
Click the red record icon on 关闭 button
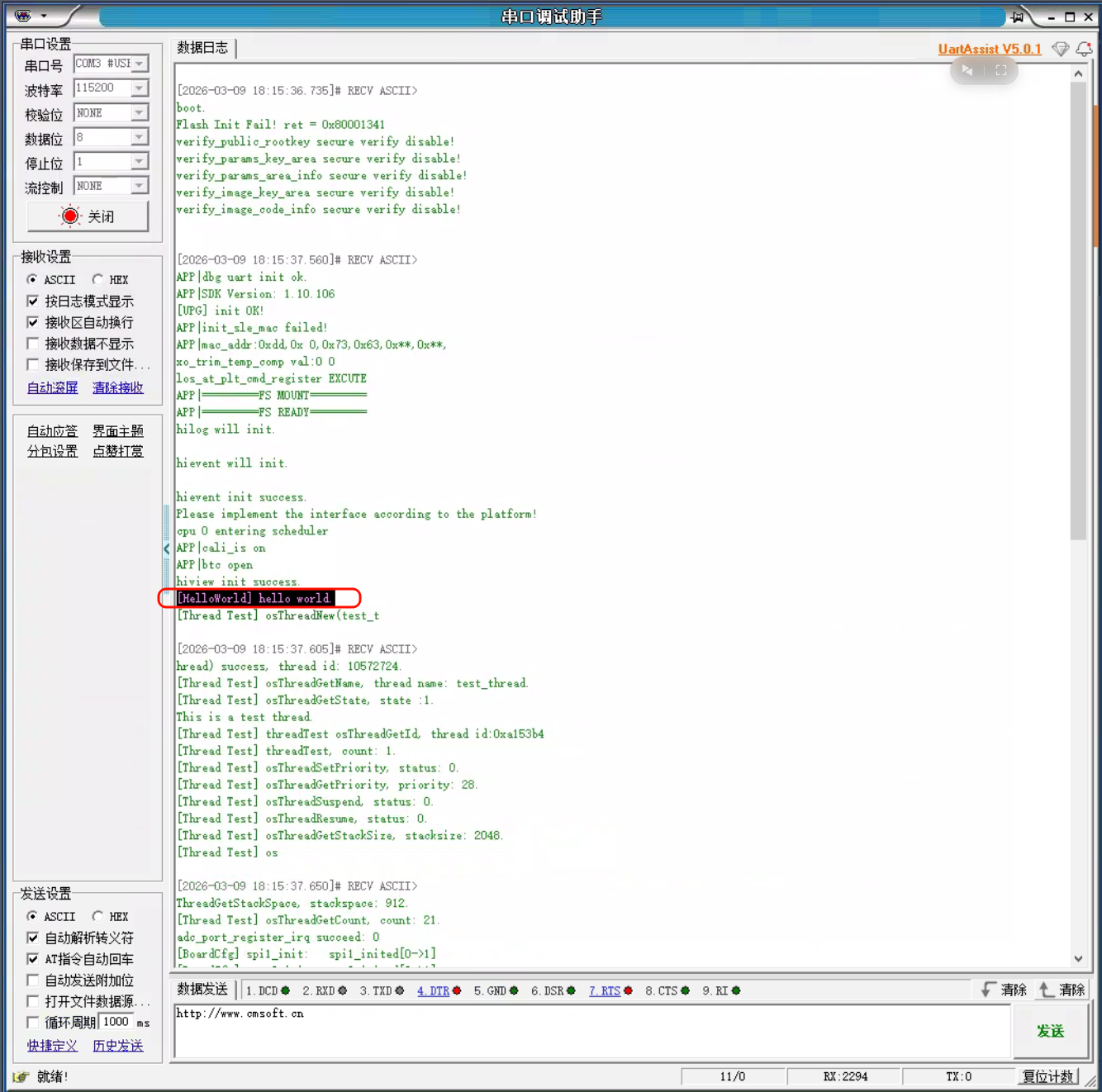coord(71,216)
